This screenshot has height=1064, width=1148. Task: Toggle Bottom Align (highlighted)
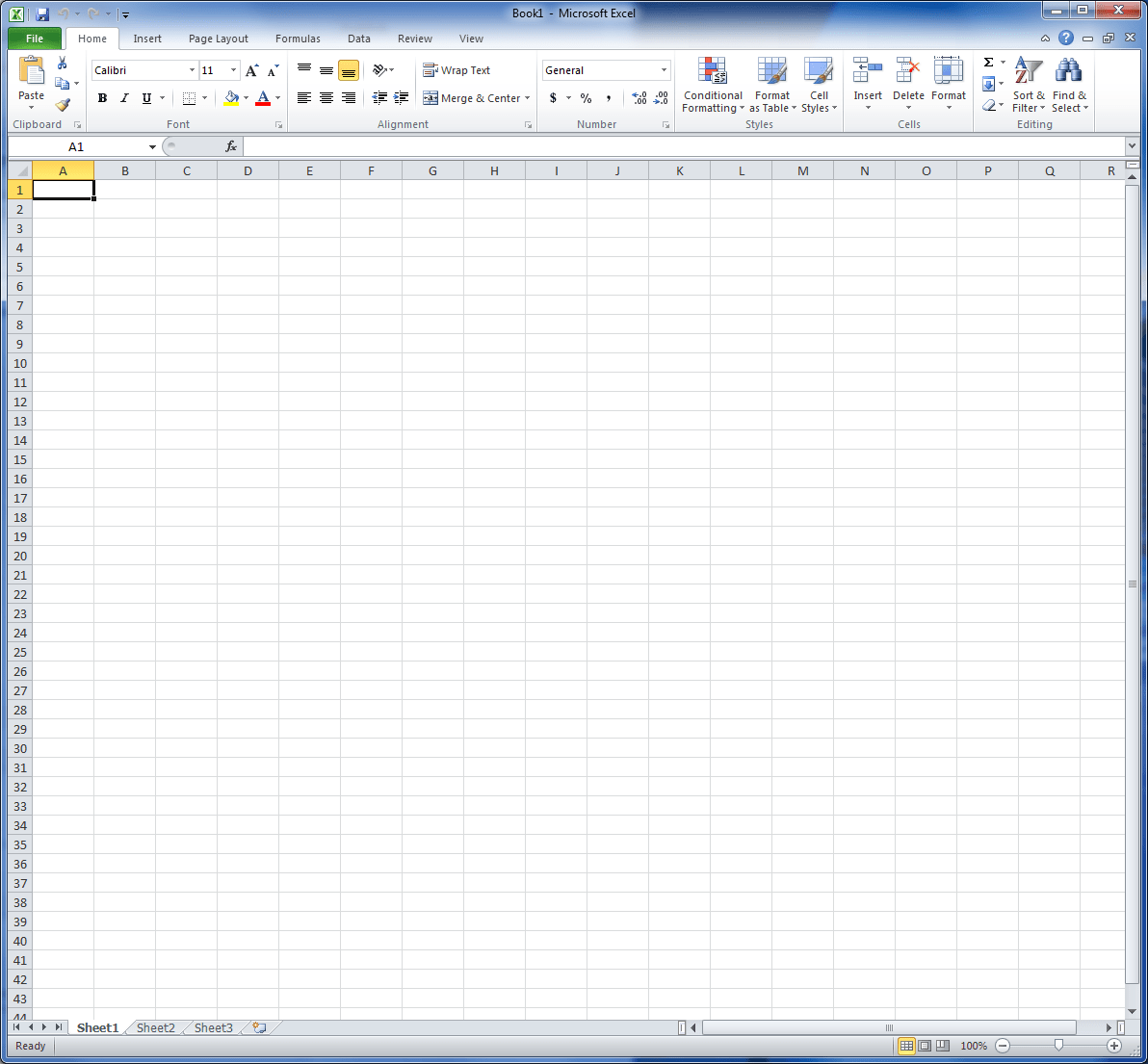(x=349, y=70)
